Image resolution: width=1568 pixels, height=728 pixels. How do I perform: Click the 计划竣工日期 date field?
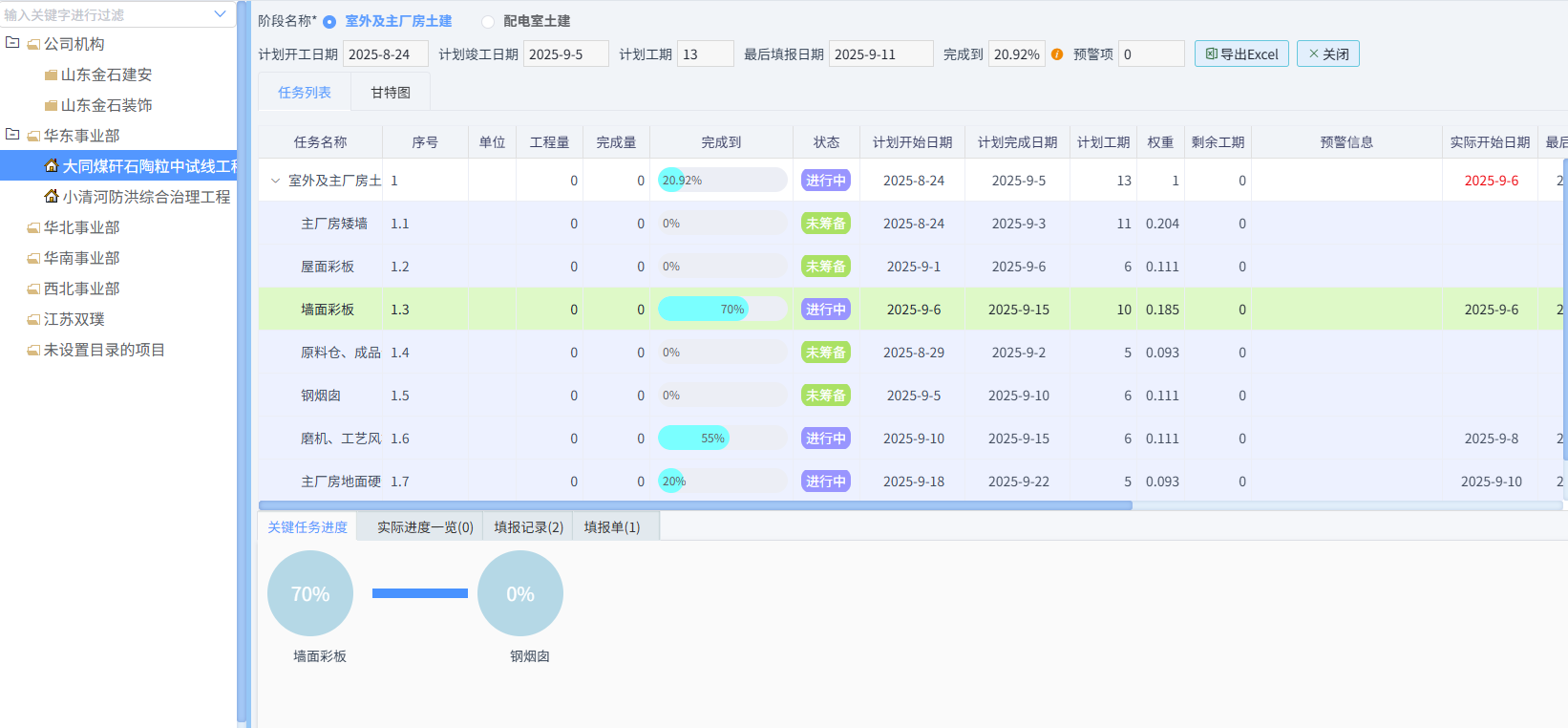click(x=566, y=54)
